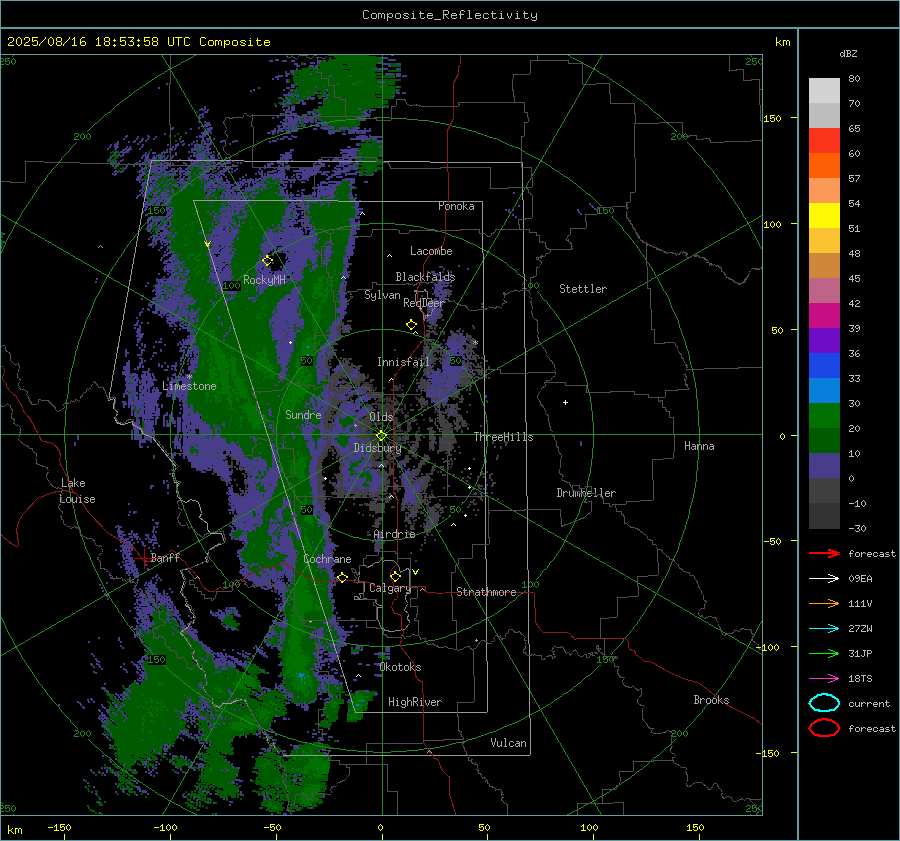The width and height of the screenshot is (900, 841).
Task: Click the 09EA legend label
Action: point(860,579)
